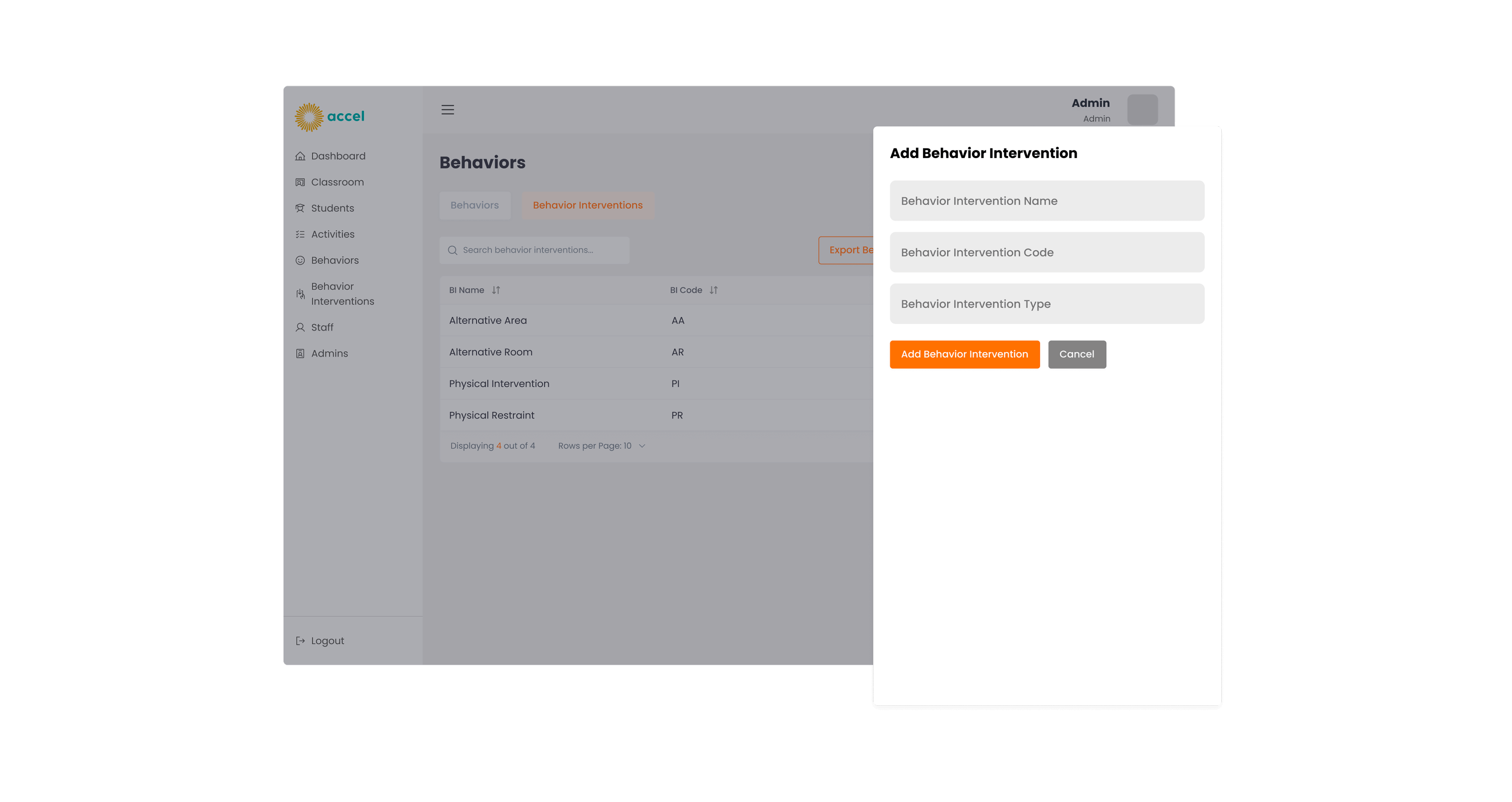This screenshot has height=802, width=1512.
Task: Focus the Behavior Intervention Name field
Action: (x=1047, y=200)
